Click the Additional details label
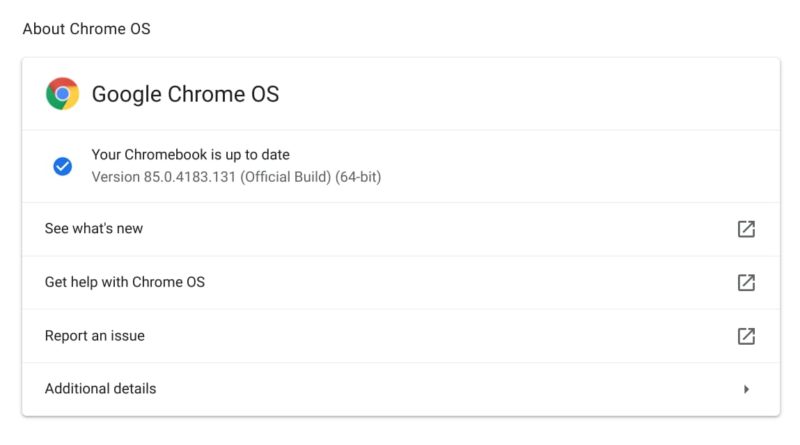The width and height of the screenshot is (800, 445). click(x=101, y=389)
